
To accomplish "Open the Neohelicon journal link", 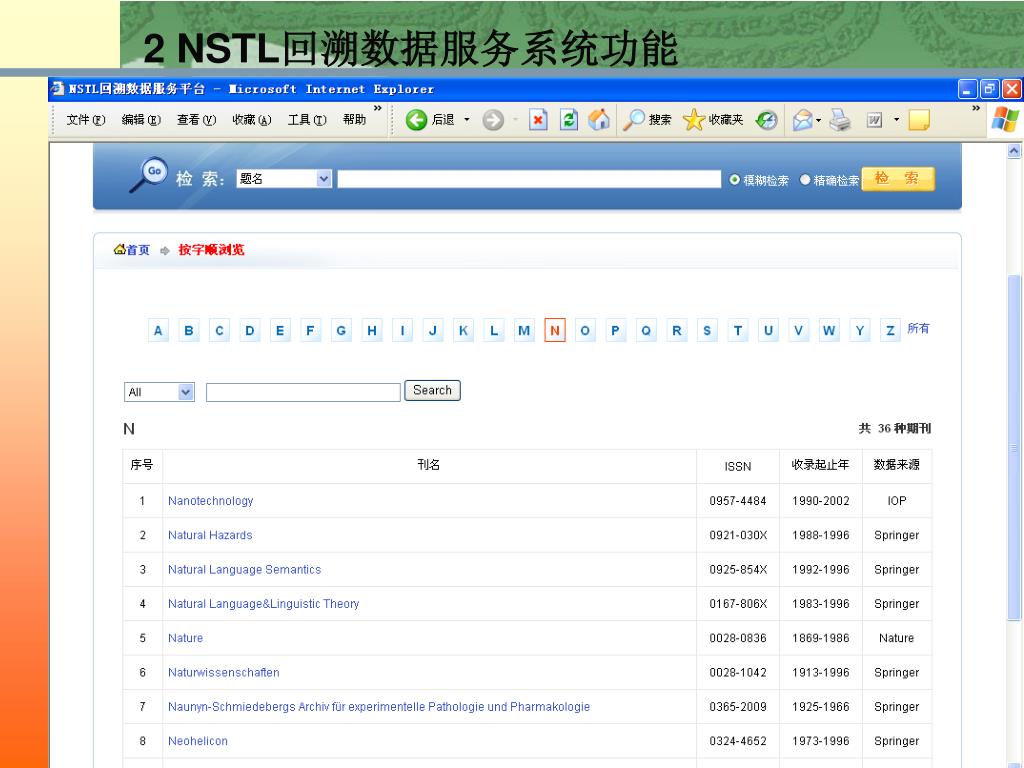I will (x=198, y=741).
